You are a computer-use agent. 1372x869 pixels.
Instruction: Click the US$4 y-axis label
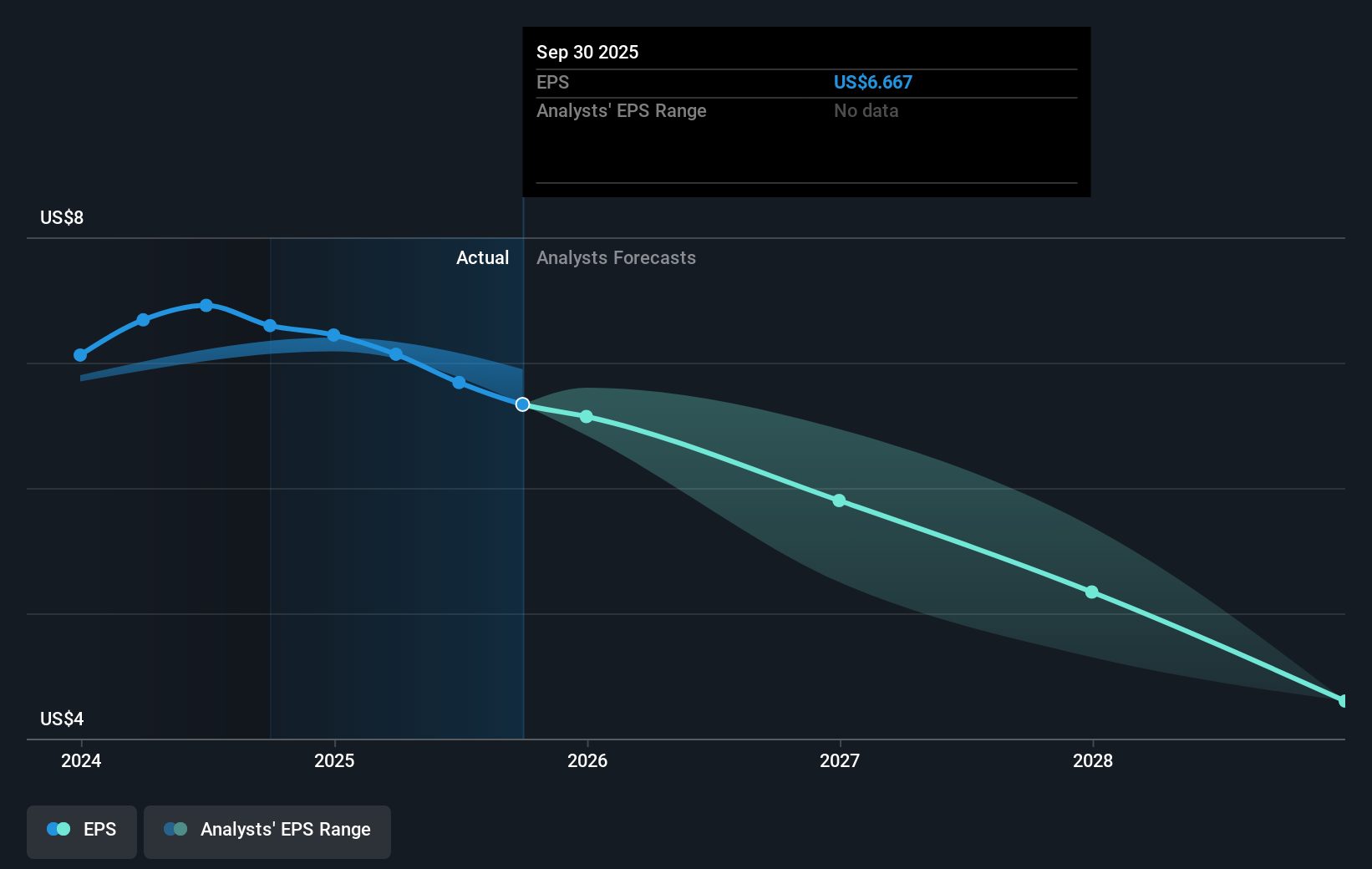[62, 719]
